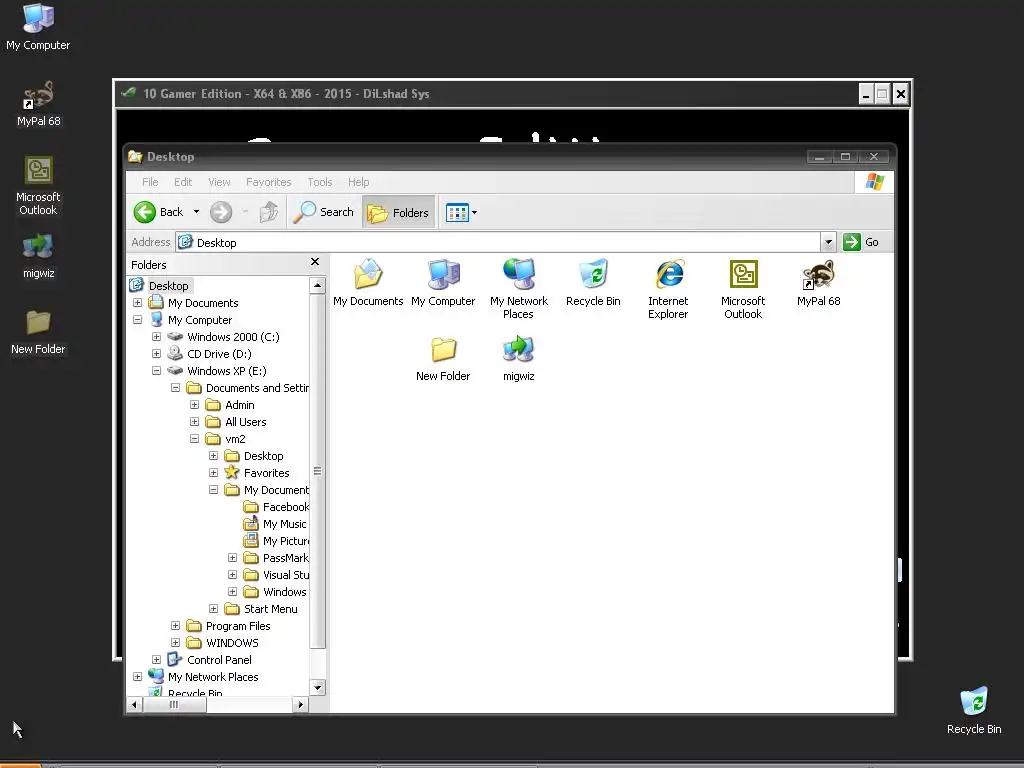This screenshot has width=1024, height=768.
Task: Select Favorites folder in tree
Action: pos(266,473)
